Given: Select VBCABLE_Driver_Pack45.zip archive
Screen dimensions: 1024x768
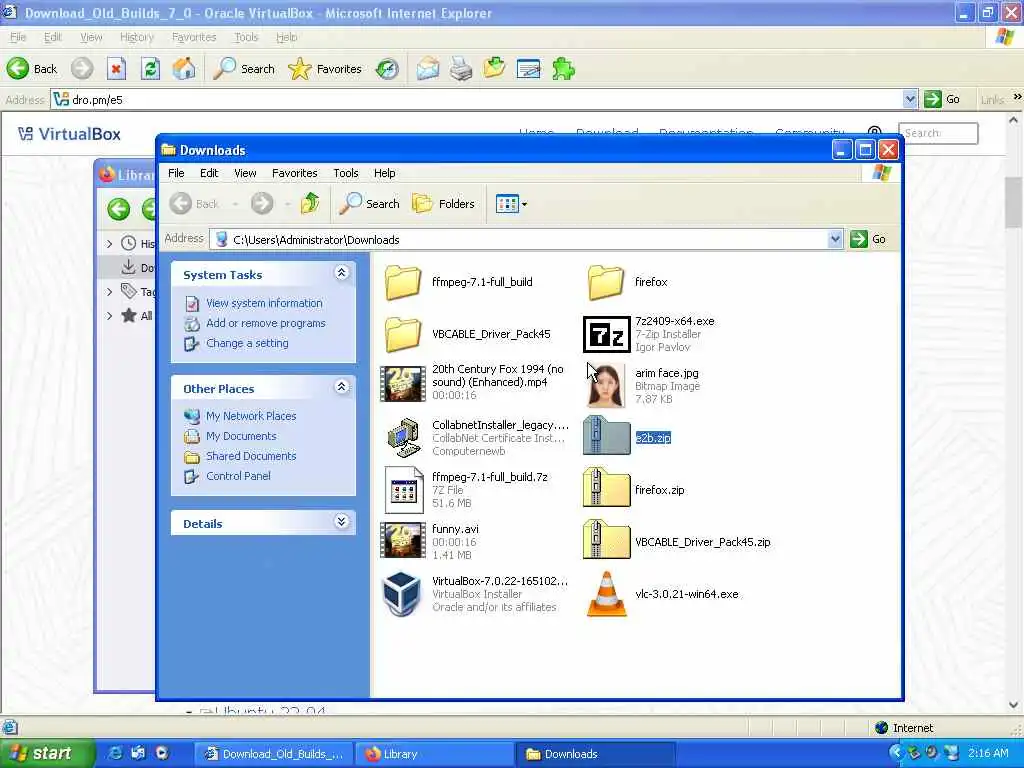Looking at the screenshot, I should [606, 541].
